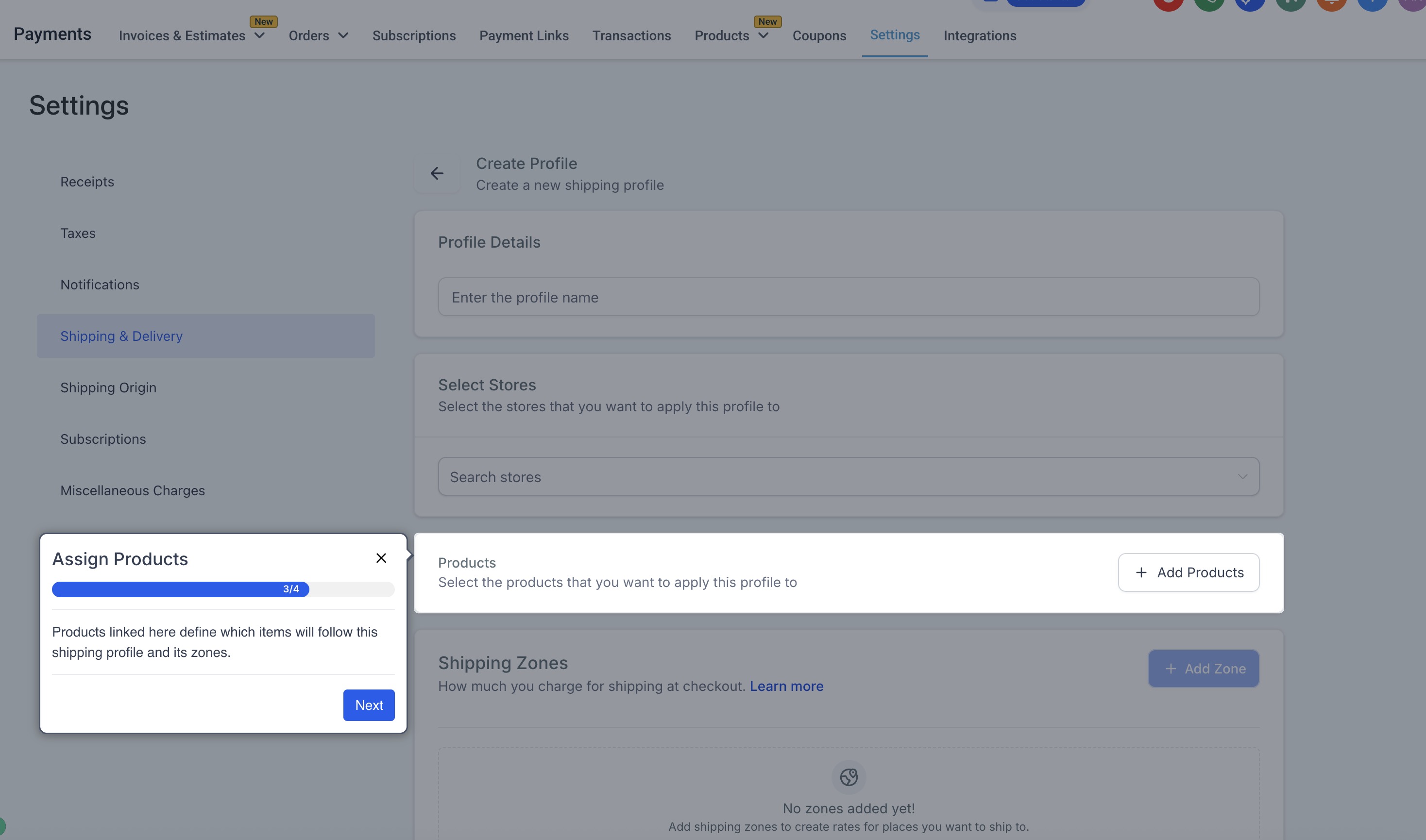Viewport: 1426px width, 840px height.
Task: Click Next in the Assign Products tour
Action: pos(369,705)
